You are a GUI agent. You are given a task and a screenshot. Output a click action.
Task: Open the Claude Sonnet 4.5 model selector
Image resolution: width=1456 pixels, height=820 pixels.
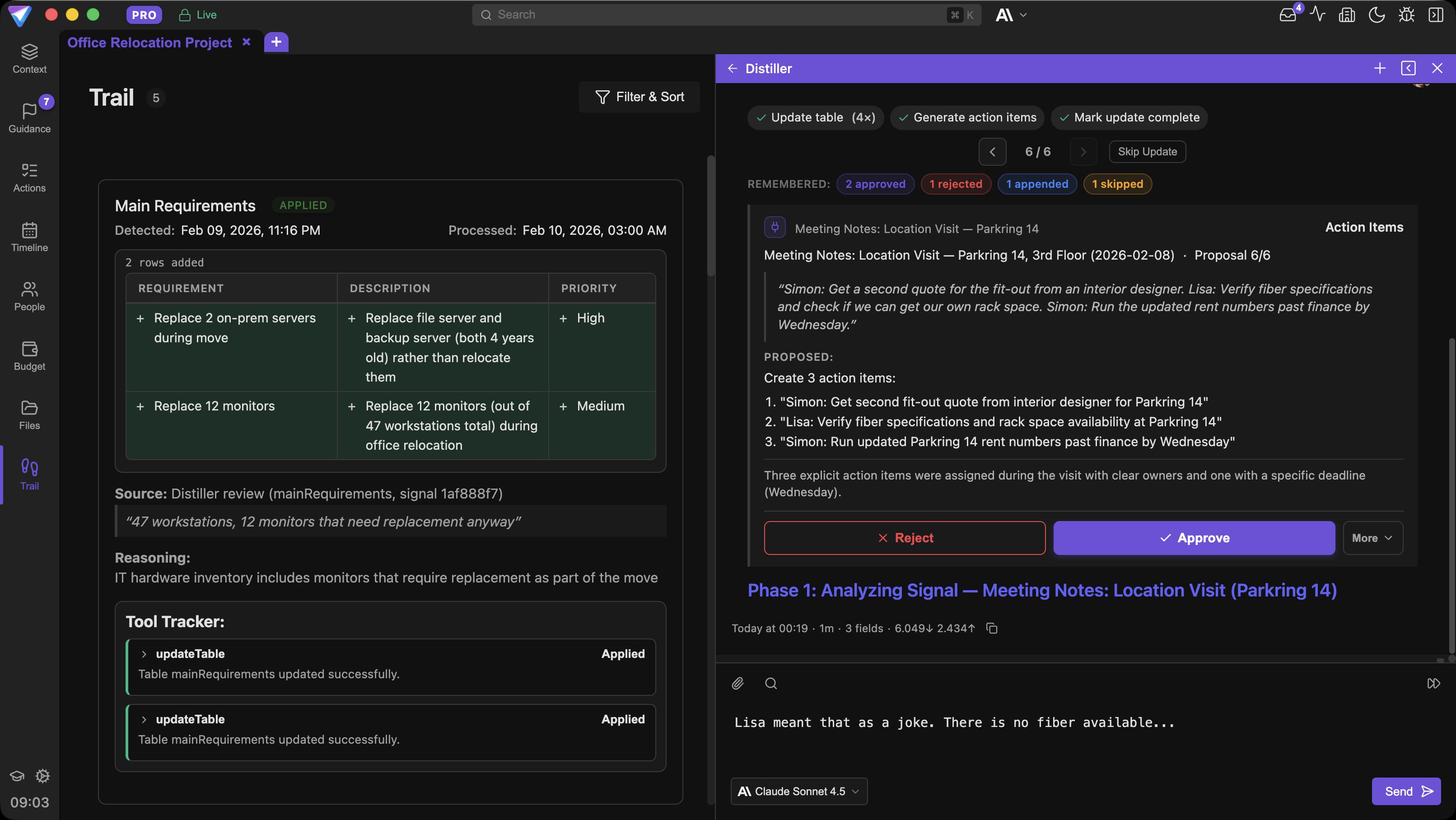coord(798,791)
